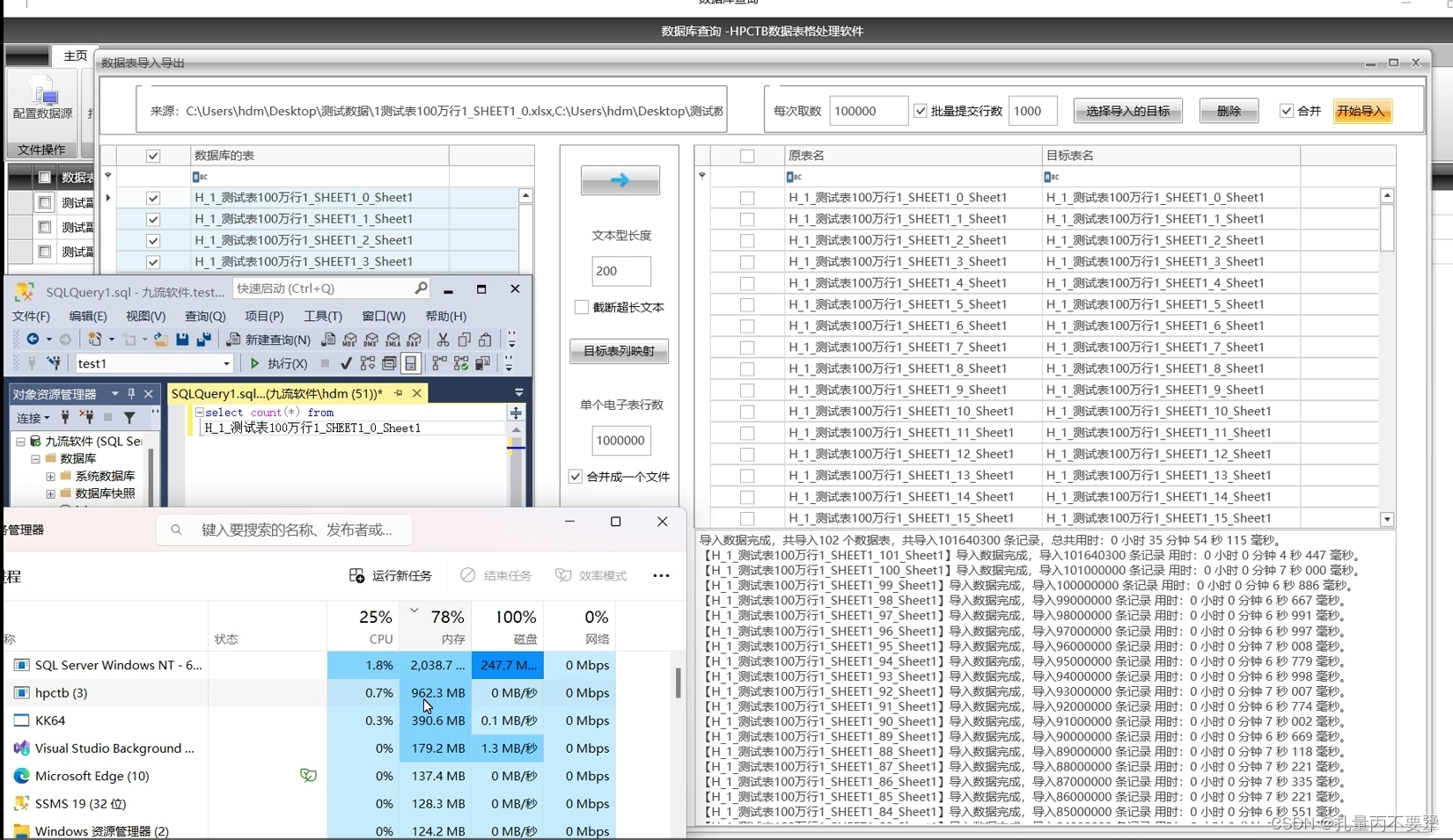Click the MDX query toolbar icon
Viewport: 1453px width, 840px height.
pos(348,340)
